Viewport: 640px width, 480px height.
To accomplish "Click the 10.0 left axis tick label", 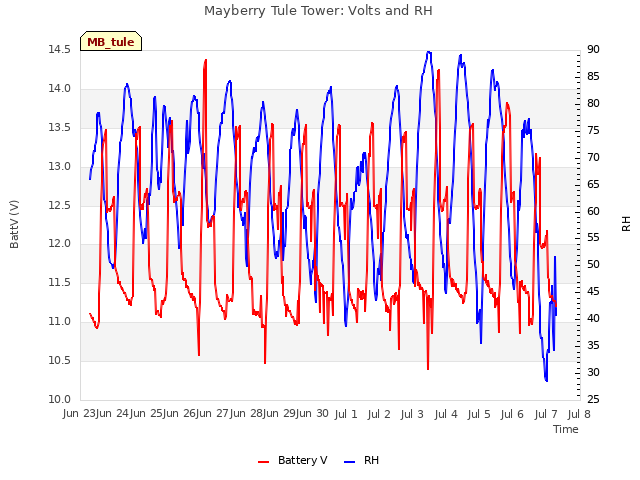I will [x=60, y=399].
